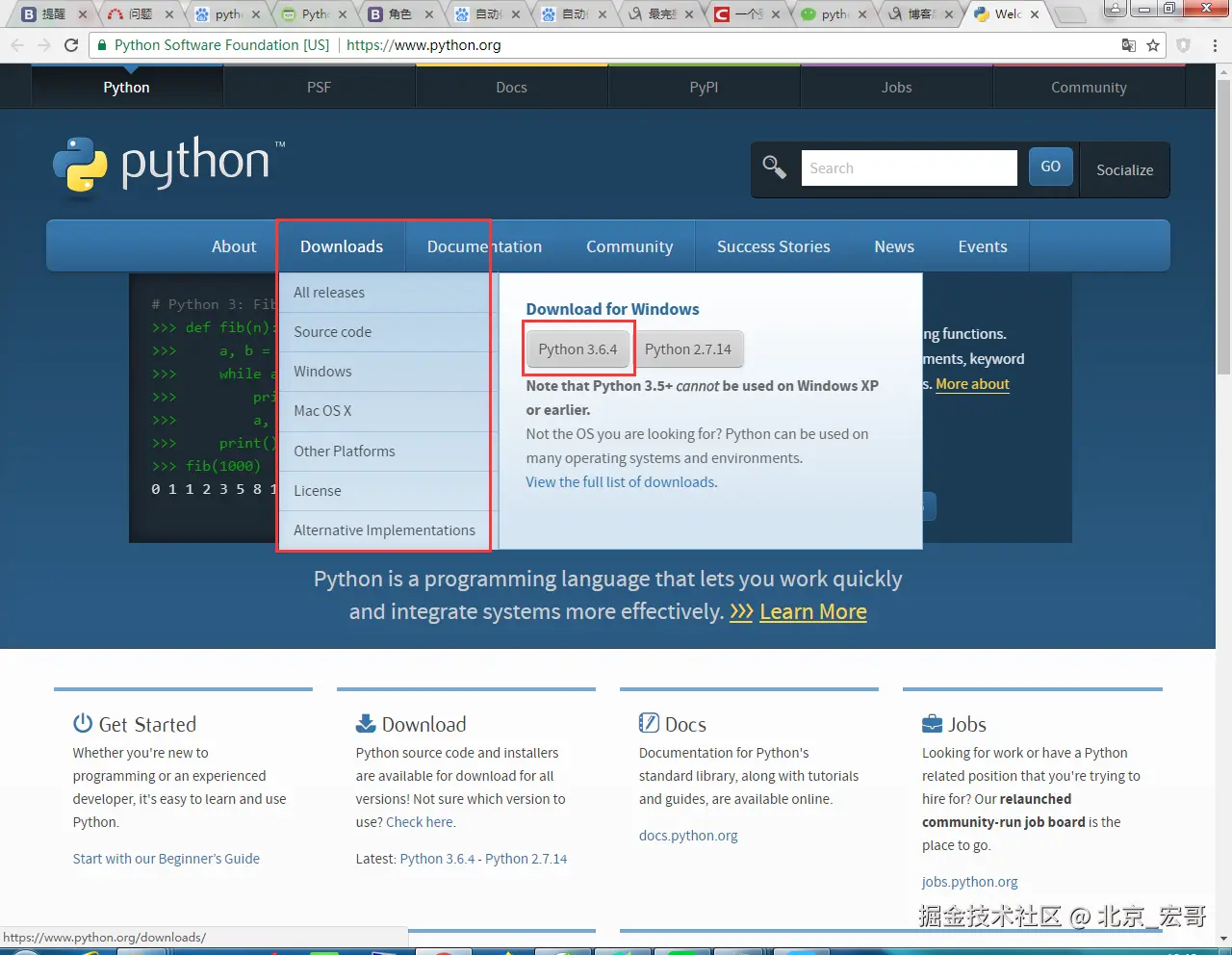The width and height of the screenshot is (1232, 955).
Task: Visit the jobs.python.org link
Action: pyautogui.click(x=970, y=882)
